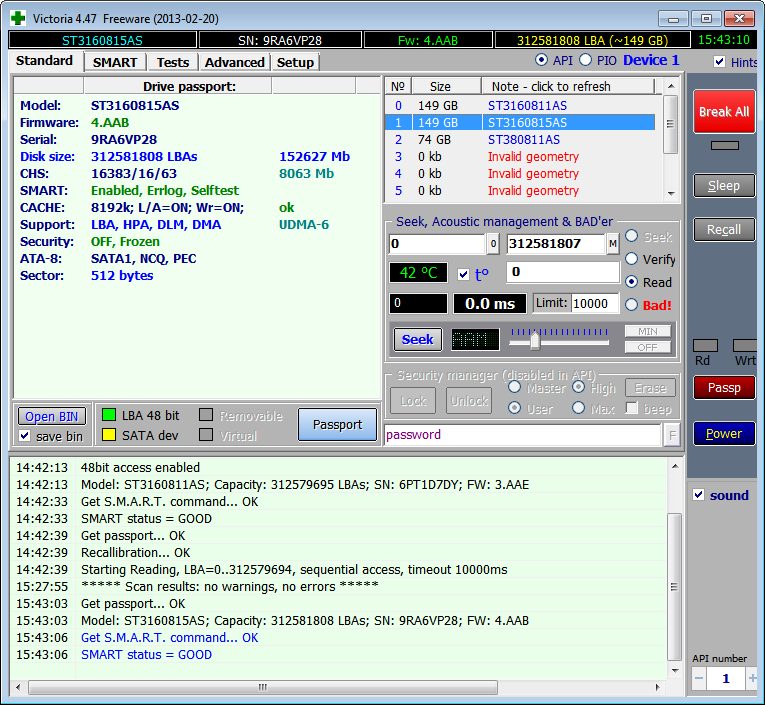Click the small 0 button beside start LBA
Screen dimensions: 765x705
[x=493, y=243]
